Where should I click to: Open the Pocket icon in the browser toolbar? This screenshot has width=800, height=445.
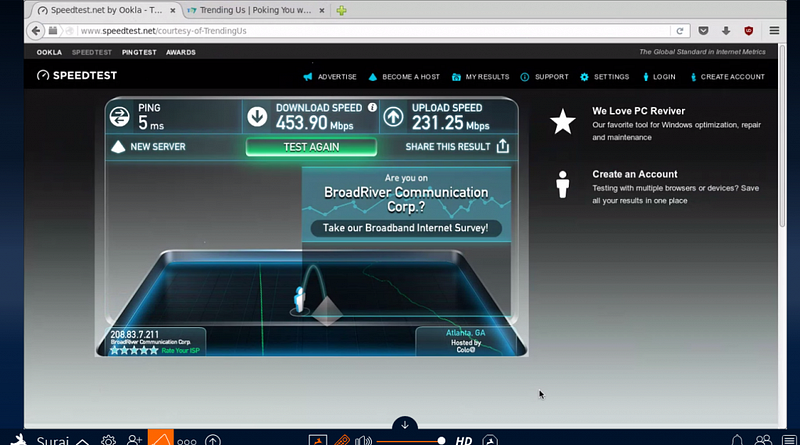point(704,31)
